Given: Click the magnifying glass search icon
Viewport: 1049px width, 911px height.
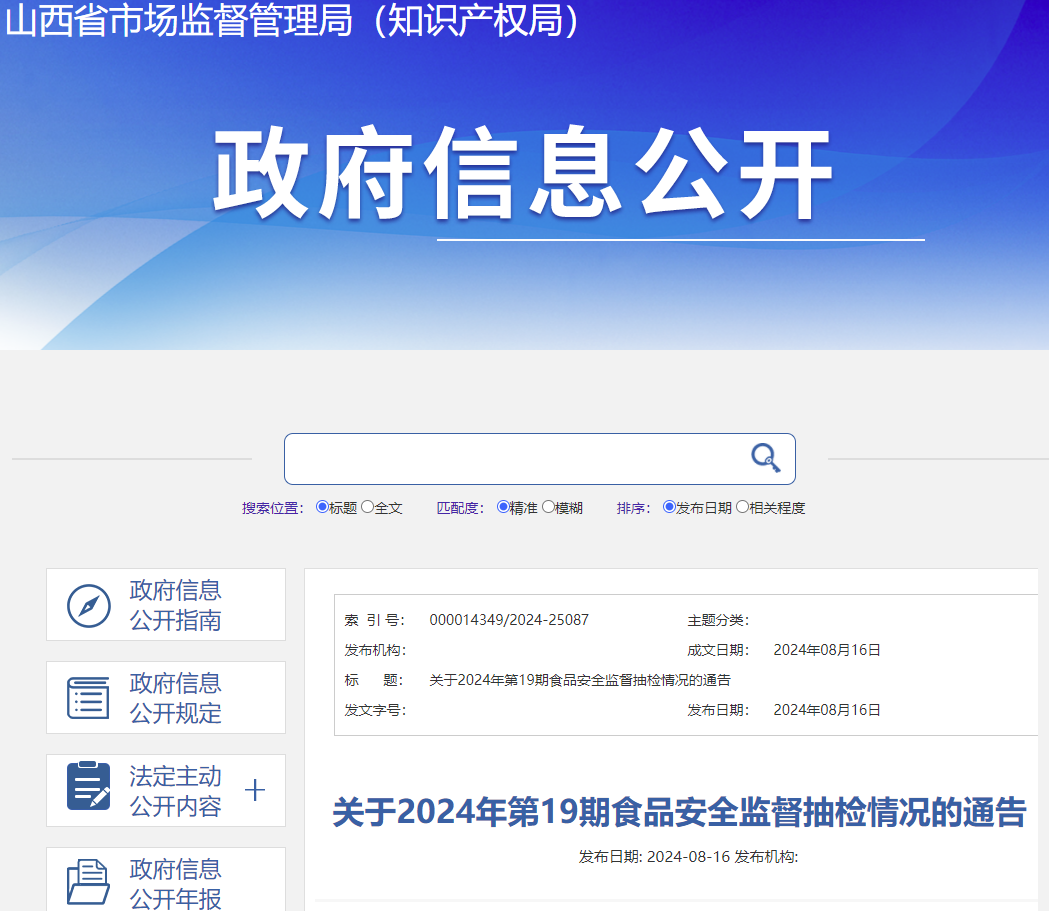Looking at the screenshot, I should pyautogui.click(x=765, y=458).
